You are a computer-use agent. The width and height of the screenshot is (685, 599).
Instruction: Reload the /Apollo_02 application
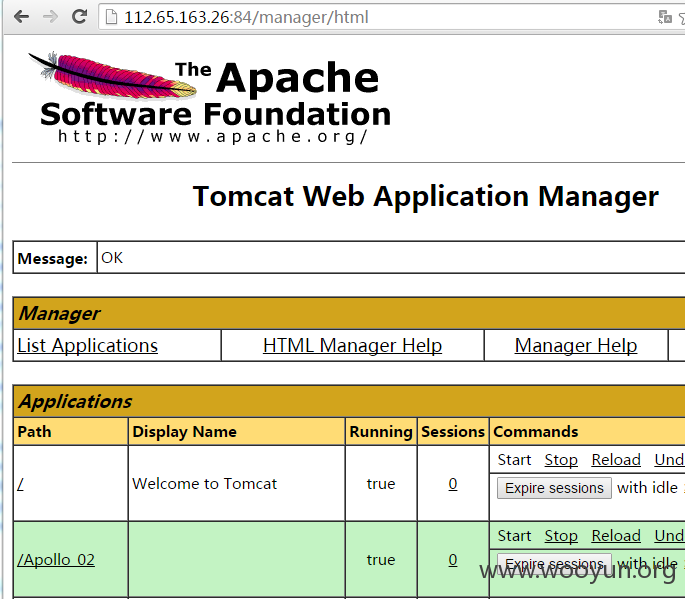616,536
